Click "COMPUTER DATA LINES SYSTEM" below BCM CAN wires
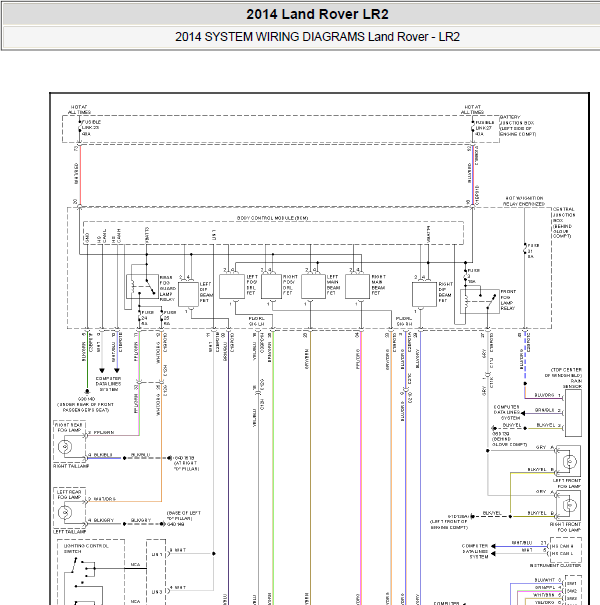Image resolution: width=600 pixels, height=605 pixels. click(108, 384)
